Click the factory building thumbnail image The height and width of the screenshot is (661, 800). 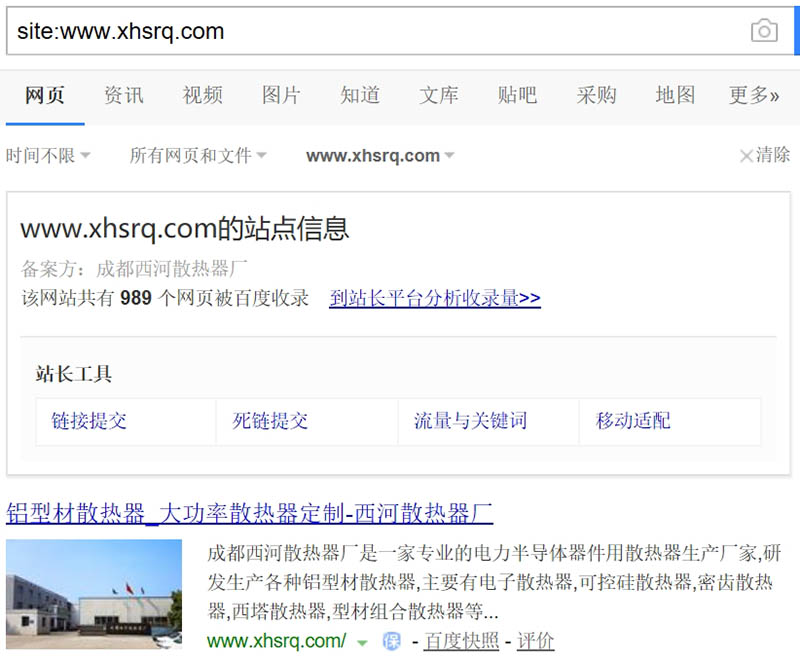click(x=94, y=594)
